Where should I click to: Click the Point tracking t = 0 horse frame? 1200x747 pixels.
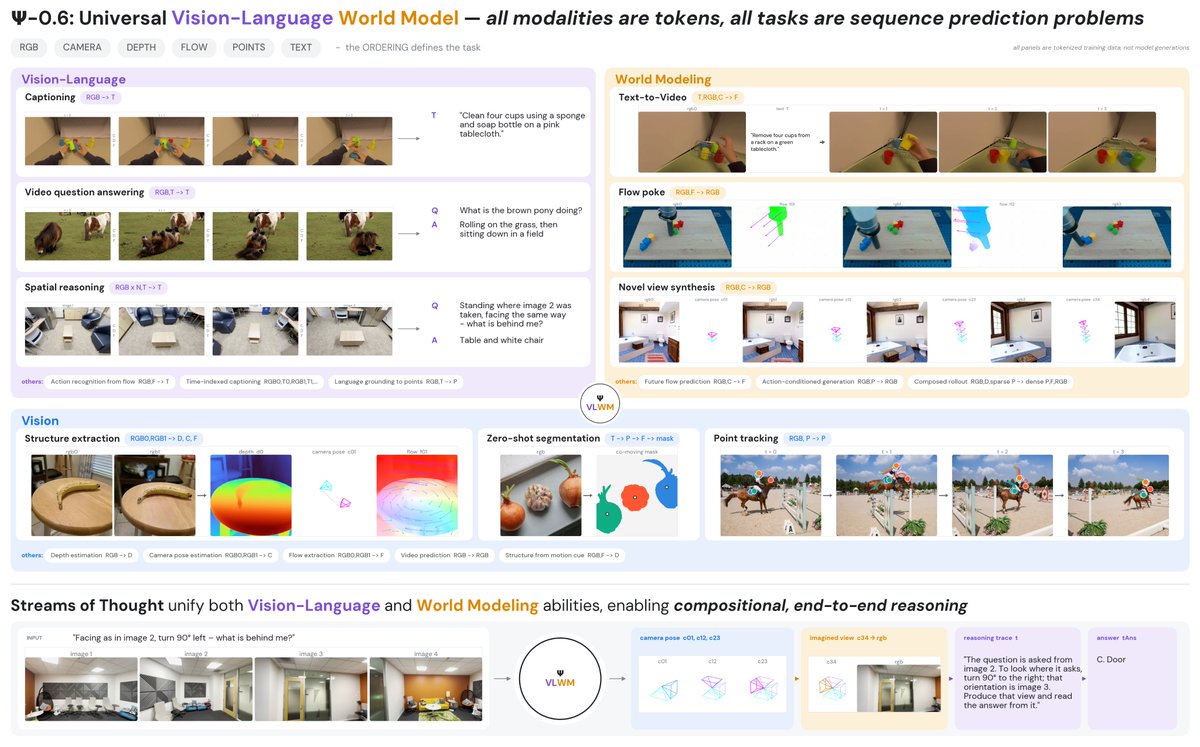coord(770,495)
